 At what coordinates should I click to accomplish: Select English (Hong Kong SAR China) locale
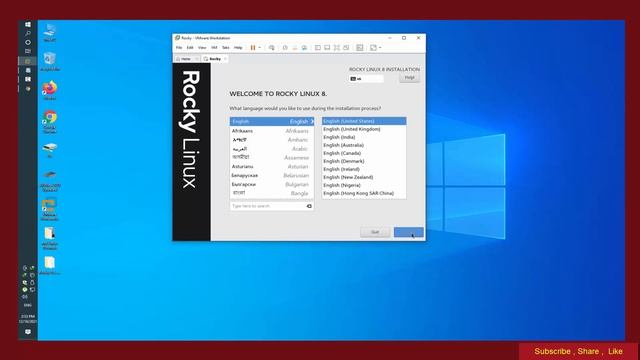pos(364,193)
